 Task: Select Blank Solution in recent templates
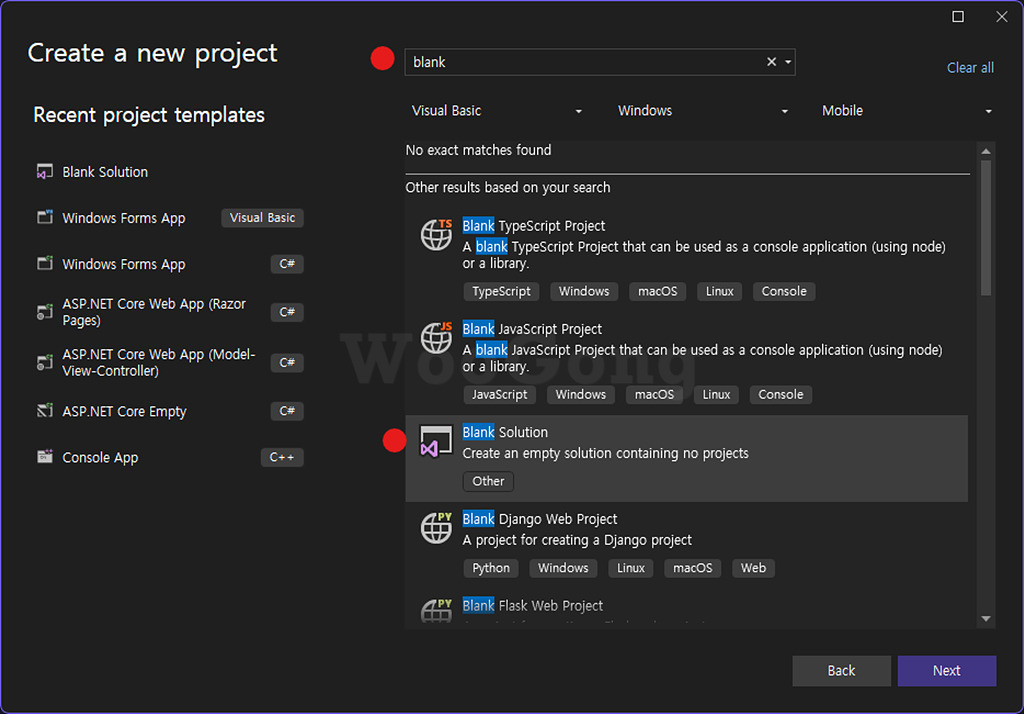(x=170, y=172)
